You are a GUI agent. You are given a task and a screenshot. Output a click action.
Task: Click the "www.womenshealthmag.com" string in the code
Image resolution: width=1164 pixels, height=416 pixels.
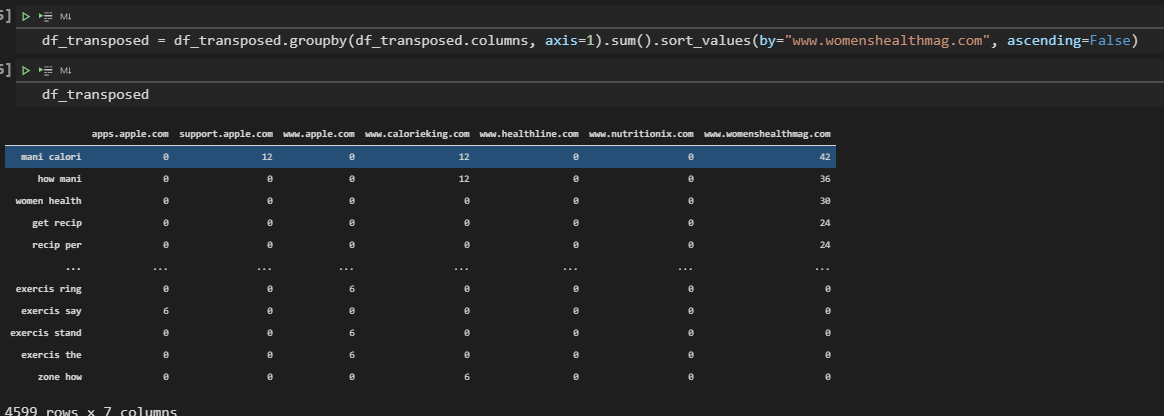coord(887,40)
